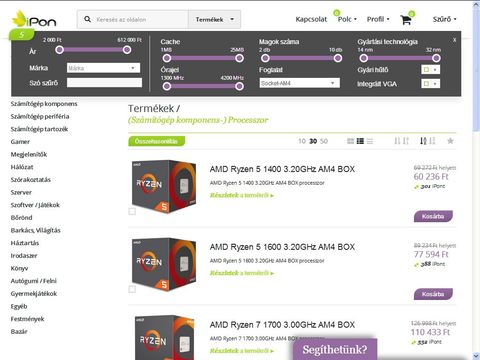480x360 pixels.
Task: Focus the Szó szűrő text field
Action: point(104,82)
